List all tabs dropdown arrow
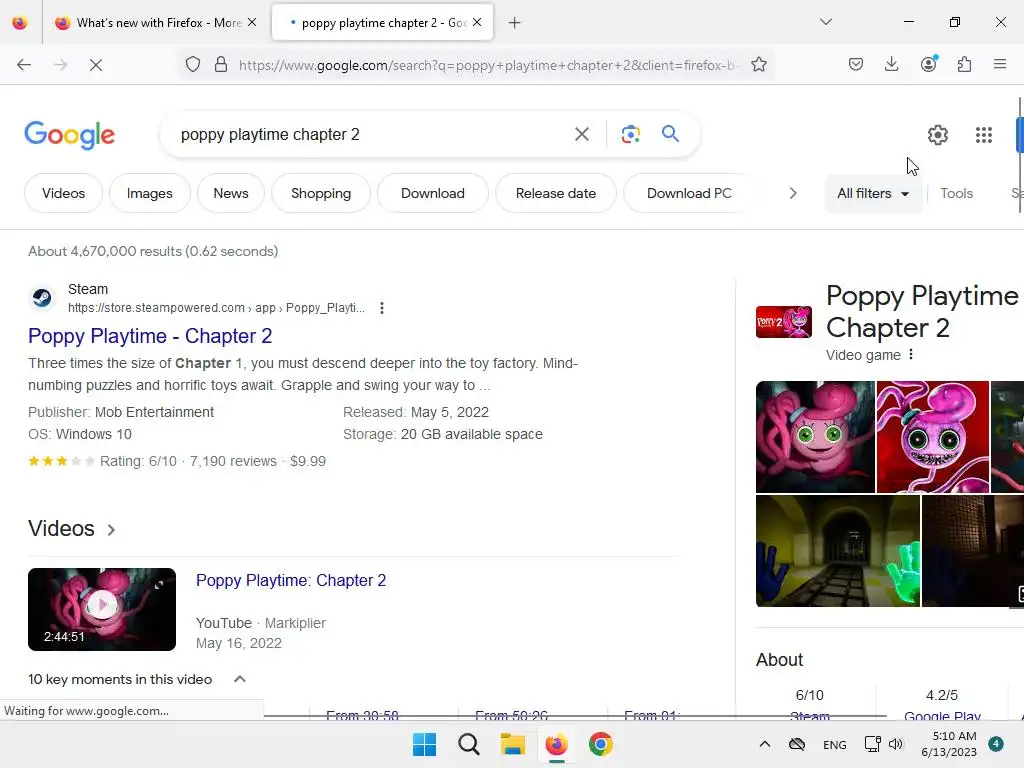The width and height of the screenshot is (1024, 768). tap(825, 22)
